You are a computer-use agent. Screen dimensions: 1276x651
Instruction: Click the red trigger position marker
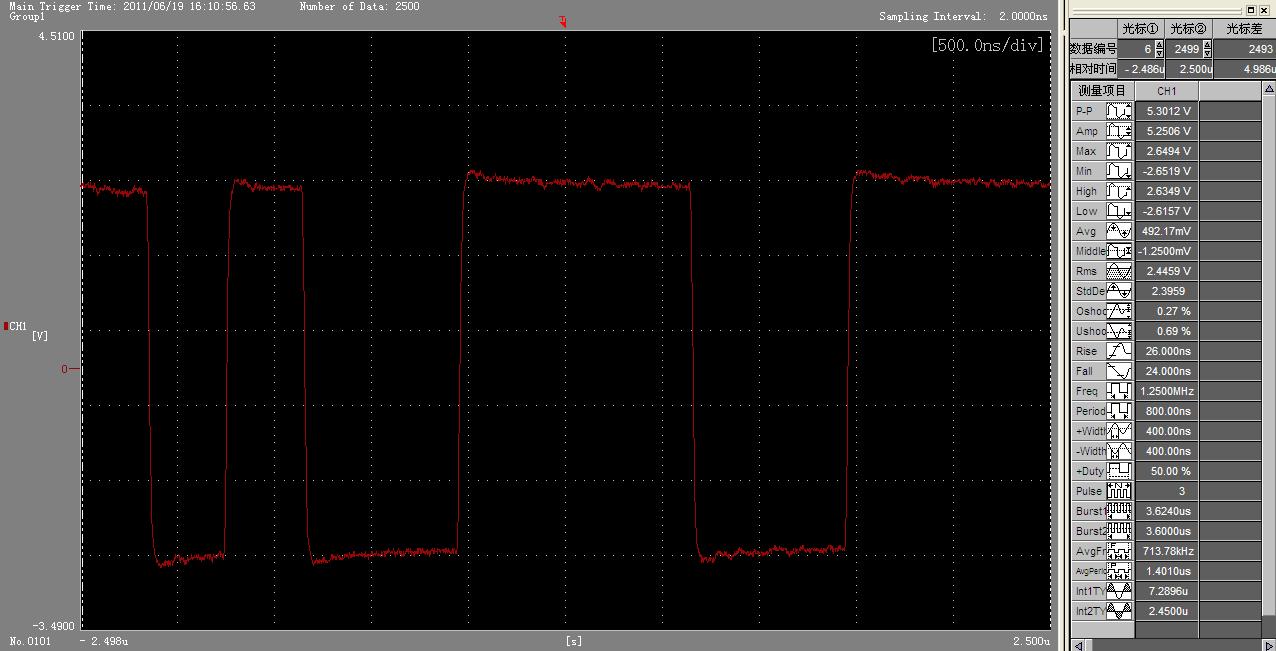click(x=563, y=22)
